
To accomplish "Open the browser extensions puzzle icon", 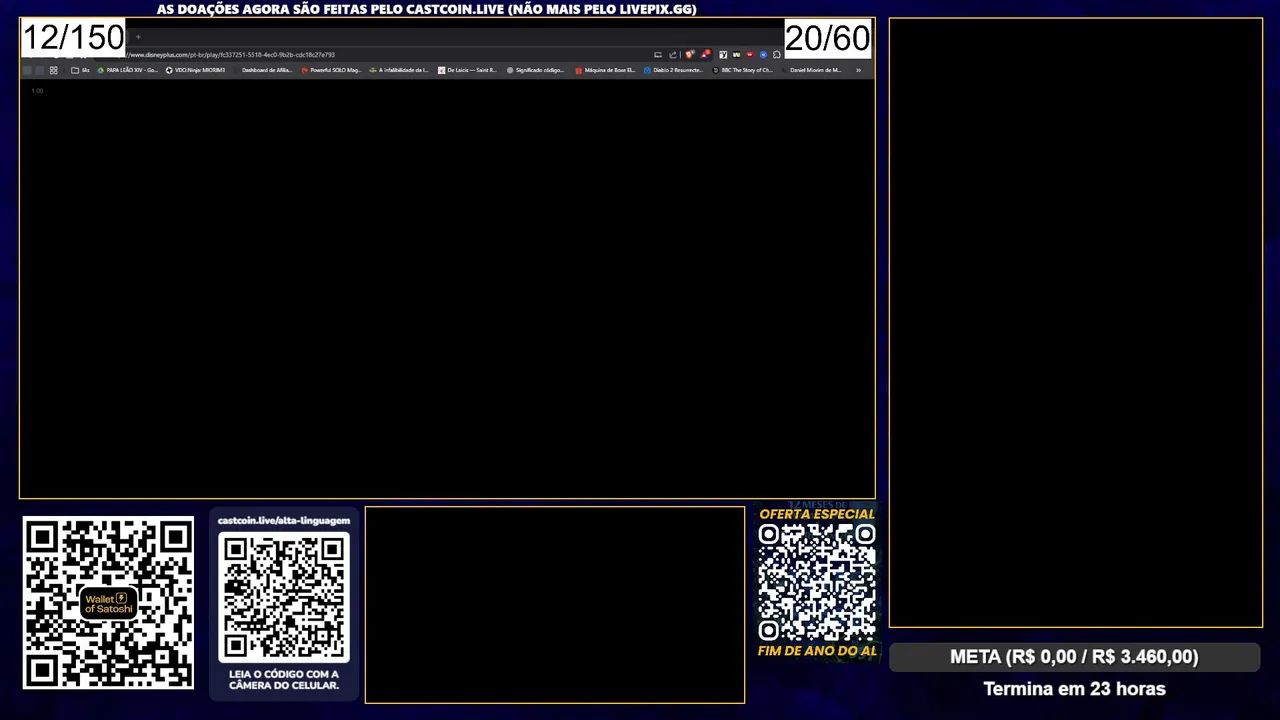I will point(777,55).
